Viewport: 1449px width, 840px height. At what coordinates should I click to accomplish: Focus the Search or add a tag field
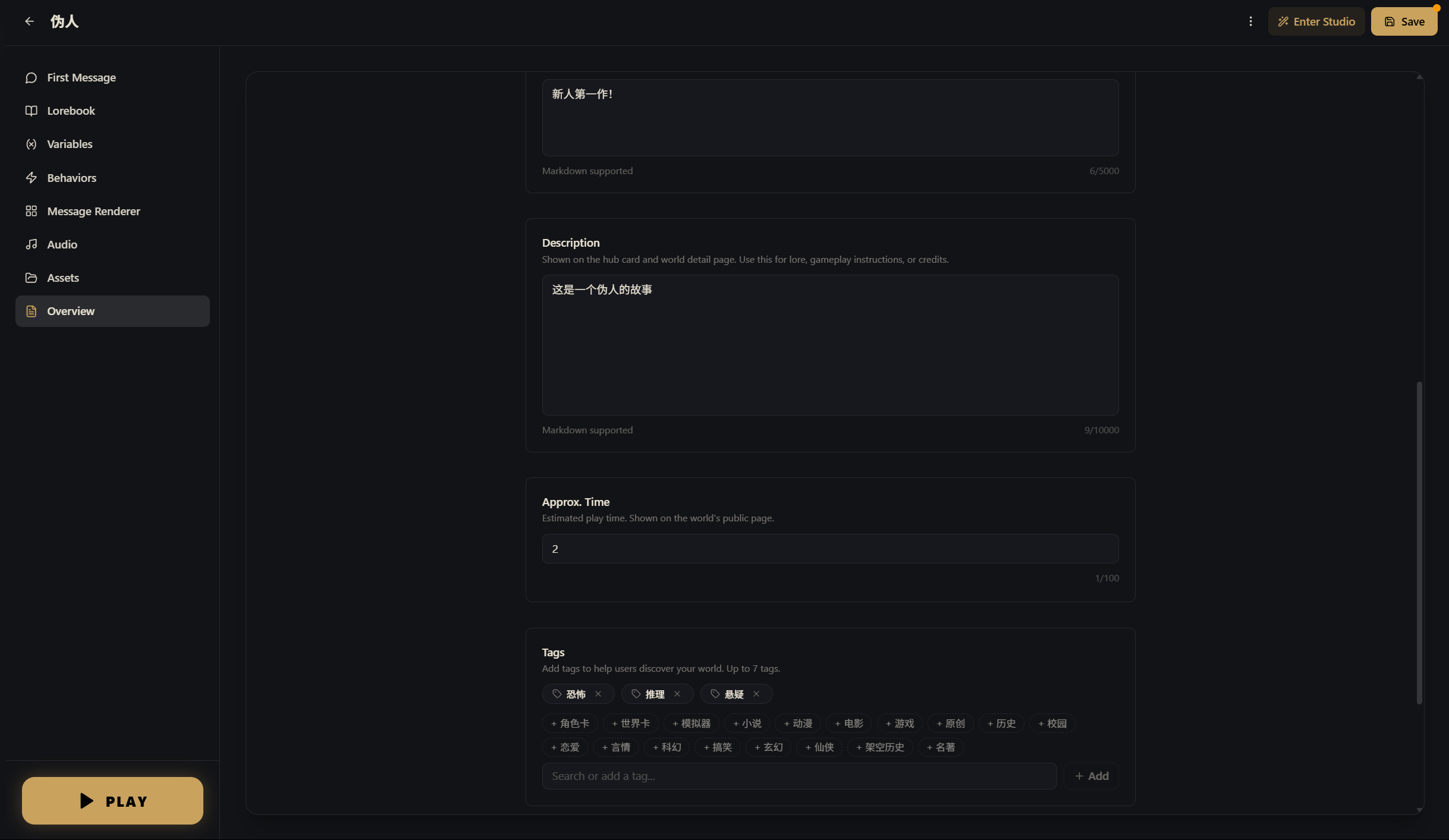point(799,776)
